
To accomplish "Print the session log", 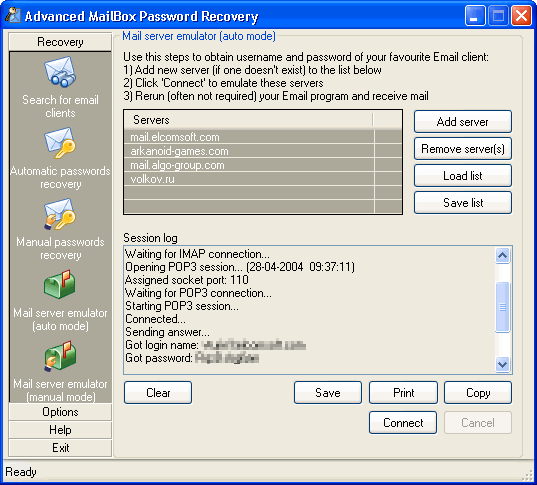I will 403,393.
